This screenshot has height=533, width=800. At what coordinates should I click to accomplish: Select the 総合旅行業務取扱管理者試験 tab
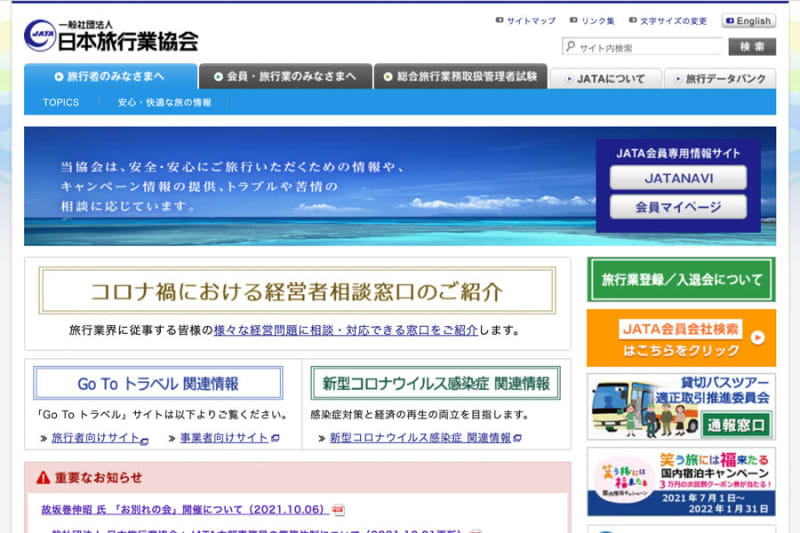(x=461, y=77)
